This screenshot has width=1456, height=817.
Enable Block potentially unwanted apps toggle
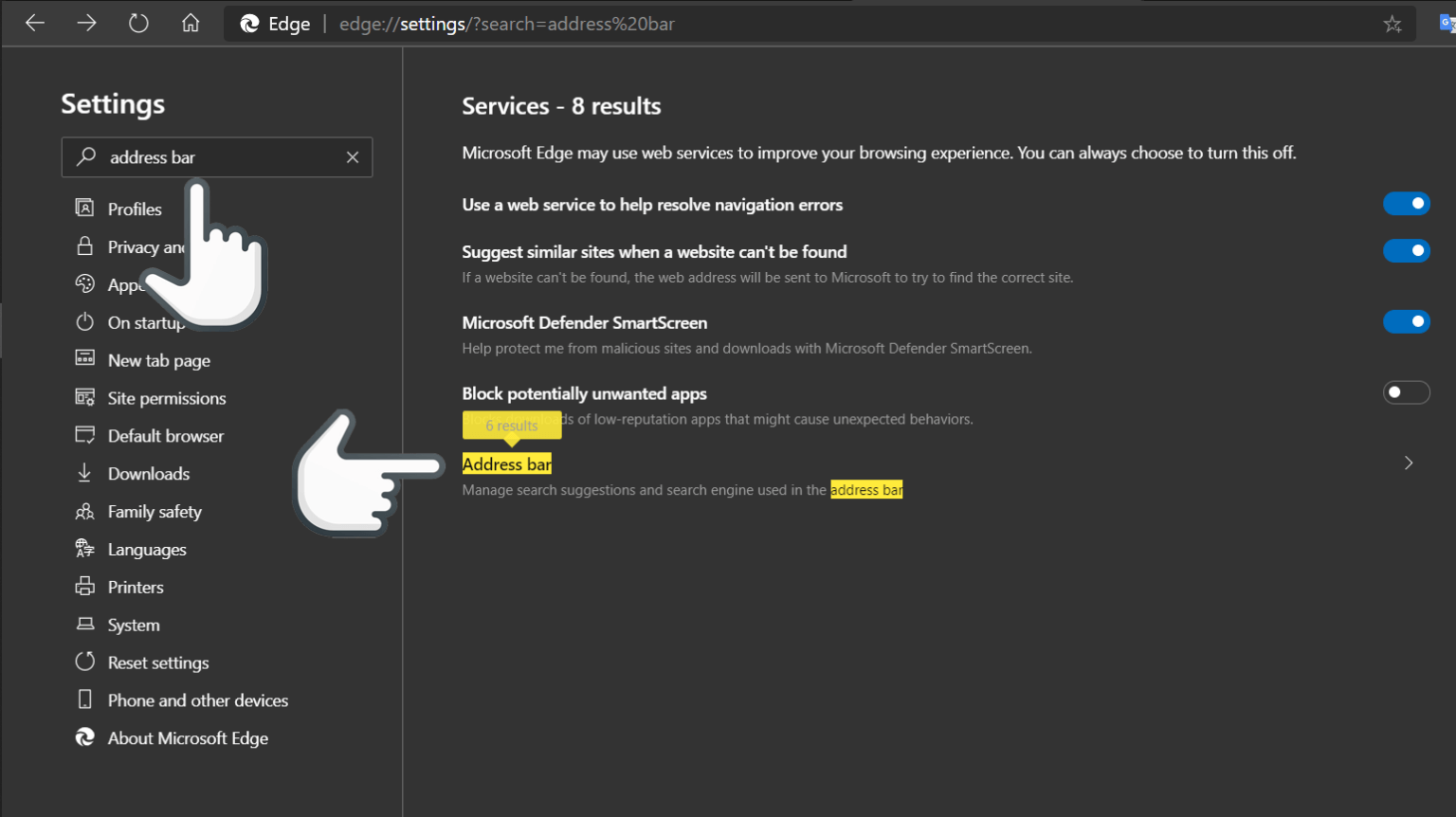point(1407,392)
